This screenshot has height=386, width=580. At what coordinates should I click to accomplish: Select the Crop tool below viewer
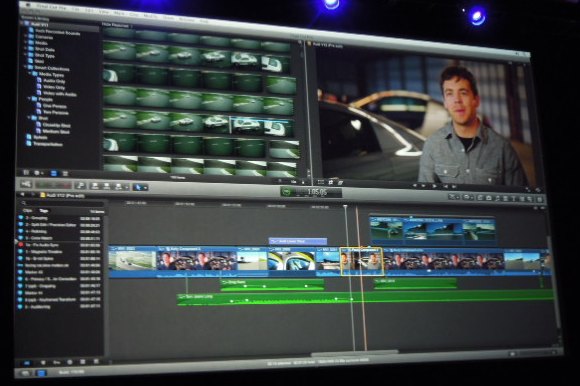(x=330, y=182)
